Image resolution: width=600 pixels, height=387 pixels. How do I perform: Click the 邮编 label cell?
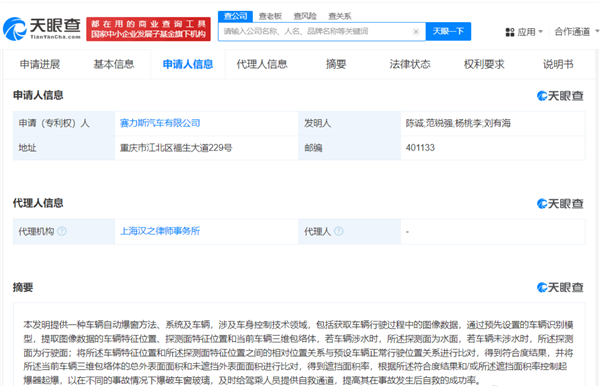[349, 148]
